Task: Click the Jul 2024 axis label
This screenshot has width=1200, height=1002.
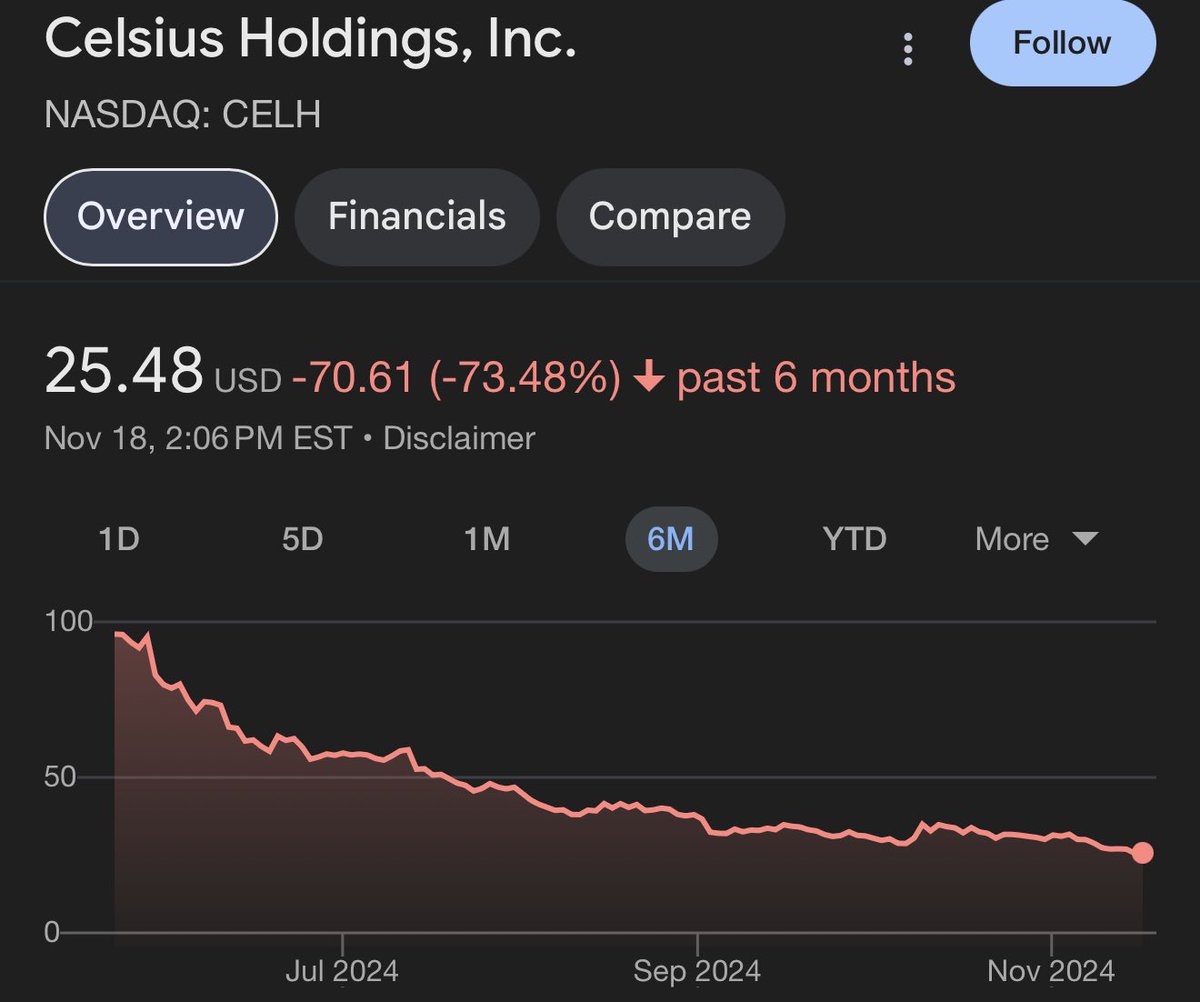Action: tap(342, 970)
